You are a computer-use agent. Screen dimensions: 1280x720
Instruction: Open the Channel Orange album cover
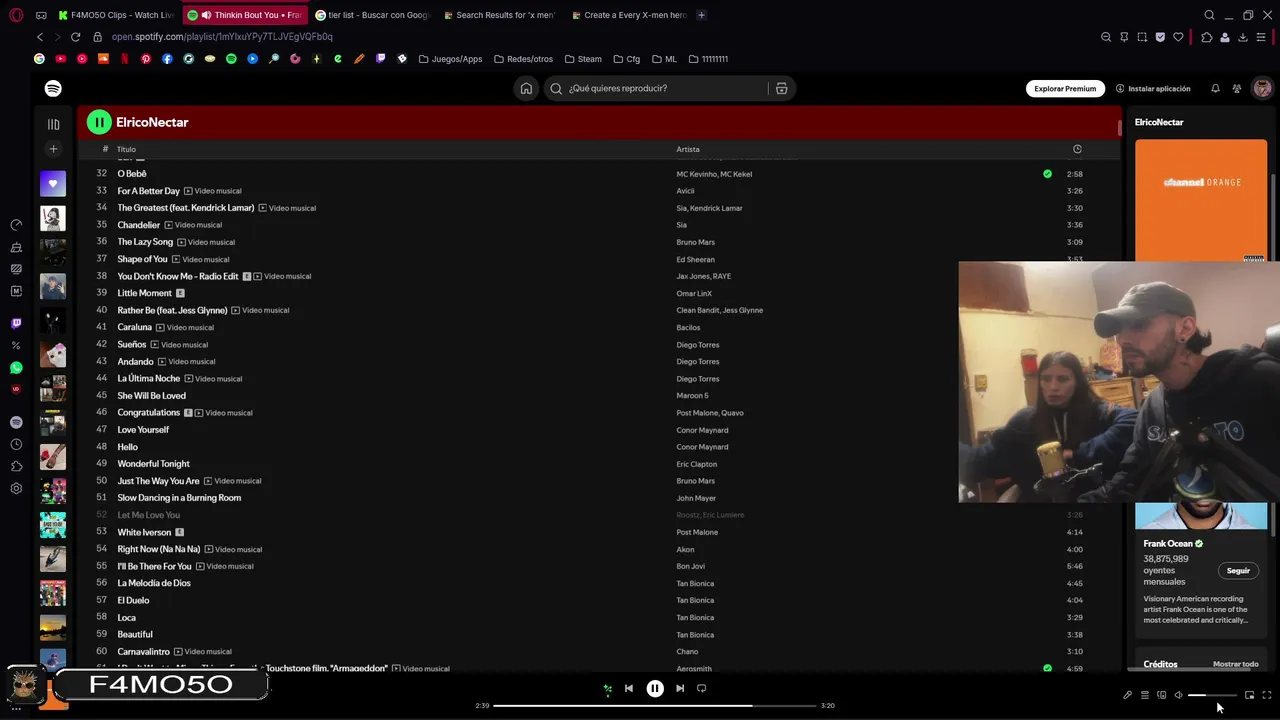1201,200
